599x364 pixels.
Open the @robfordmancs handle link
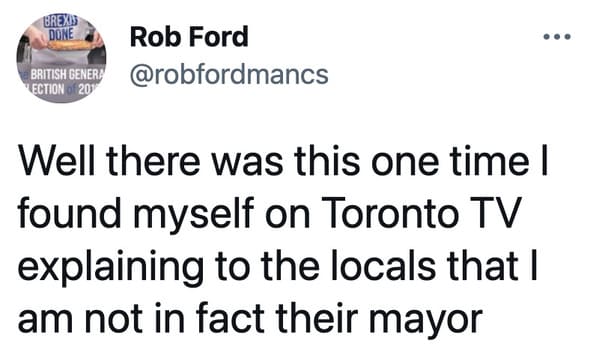(229, 74)
